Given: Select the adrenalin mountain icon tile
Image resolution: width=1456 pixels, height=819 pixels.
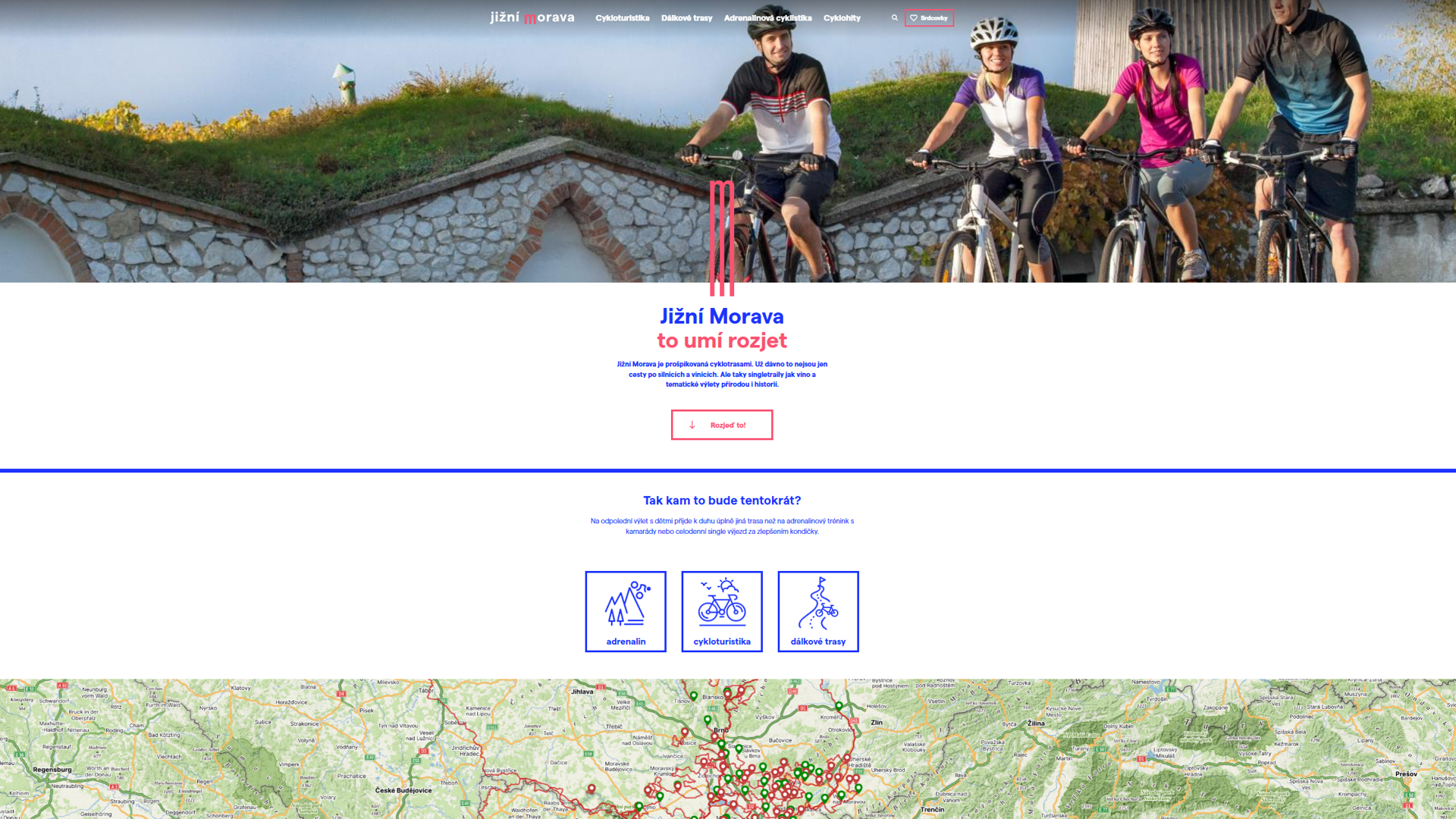Looking at the screenshot, I should pyautogui.click(x=626, y=611).
